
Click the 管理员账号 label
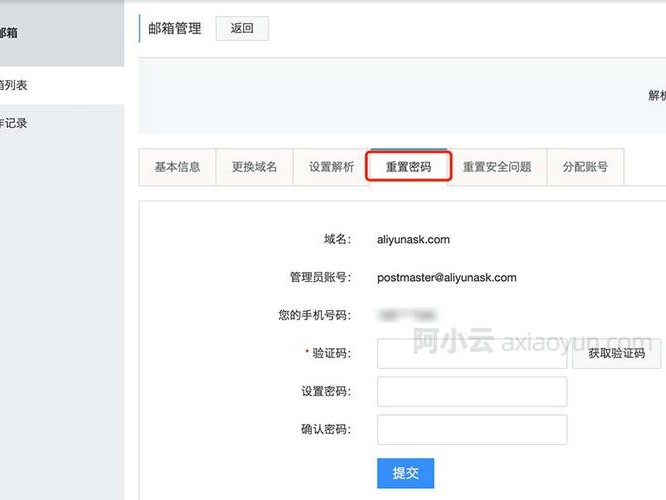coord(320,277)
